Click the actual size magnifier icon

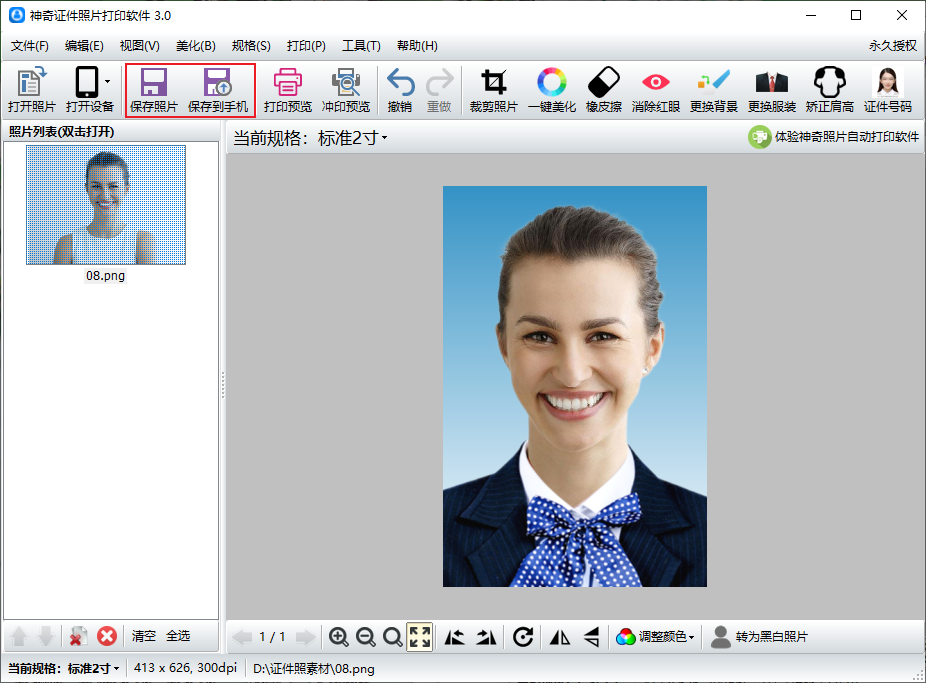click(392, 637)
